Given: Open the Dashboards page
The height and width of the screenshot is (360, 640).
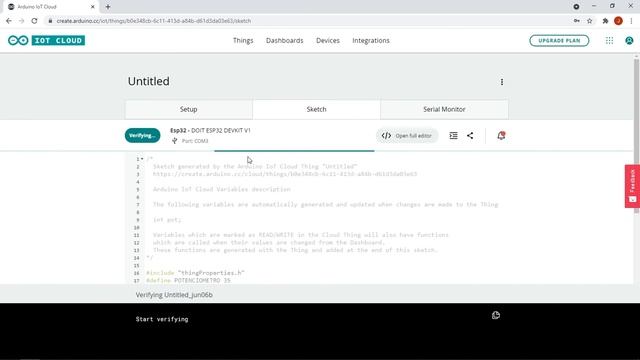Looking at the screenshot, I should coord(284,40).
